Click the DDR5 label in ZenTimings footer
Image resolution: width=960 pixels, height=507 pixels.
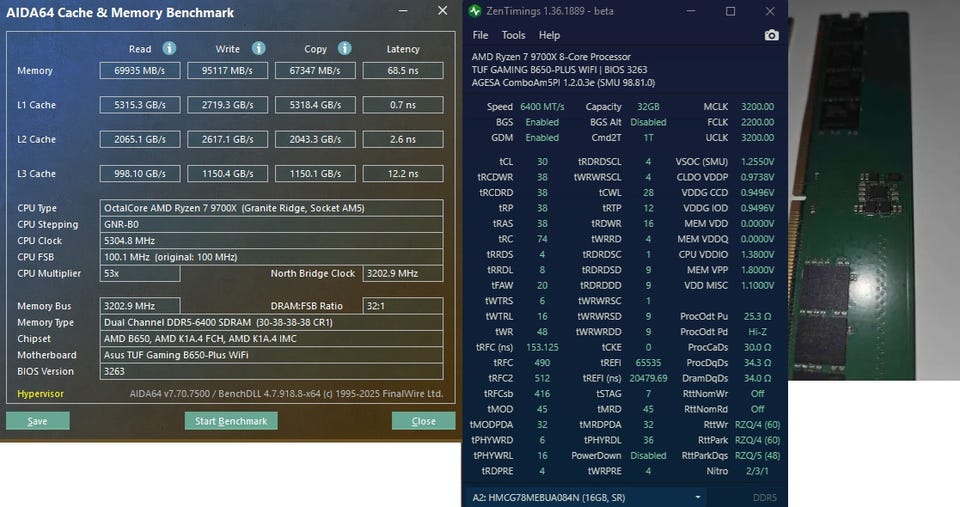764,498
